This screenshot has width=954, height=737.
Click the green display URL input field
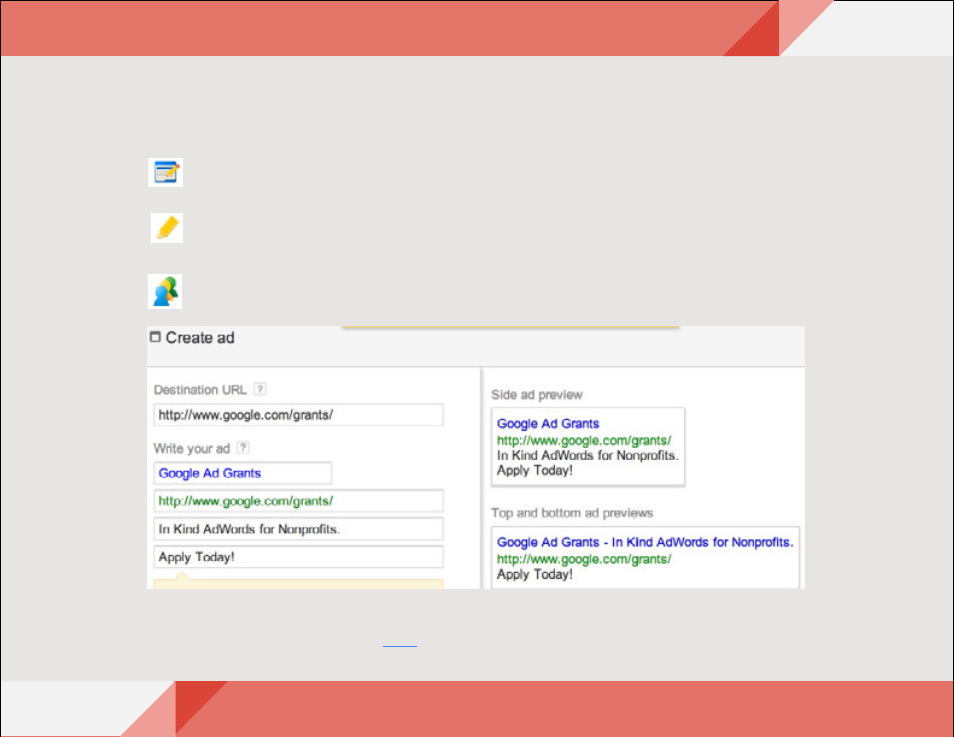298,501
